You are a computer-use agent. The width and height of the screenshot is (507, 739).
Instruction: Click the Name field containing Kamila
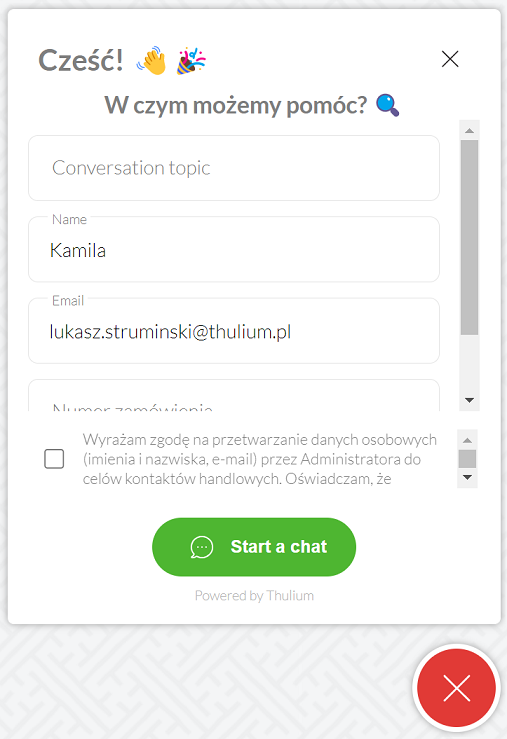click(x=234, y=249)
